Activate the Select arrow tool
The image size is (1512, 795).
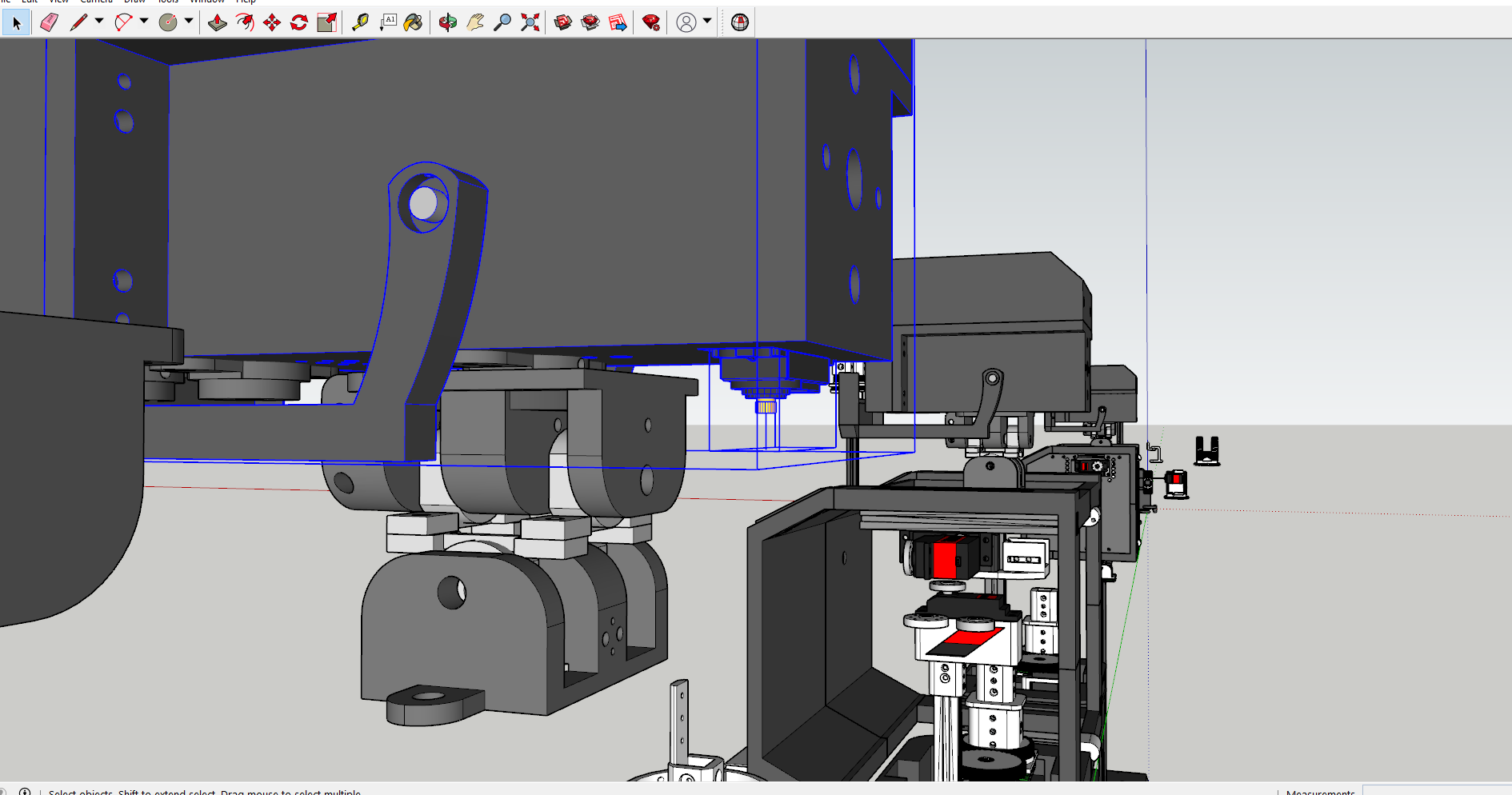[x=16, y=22]
